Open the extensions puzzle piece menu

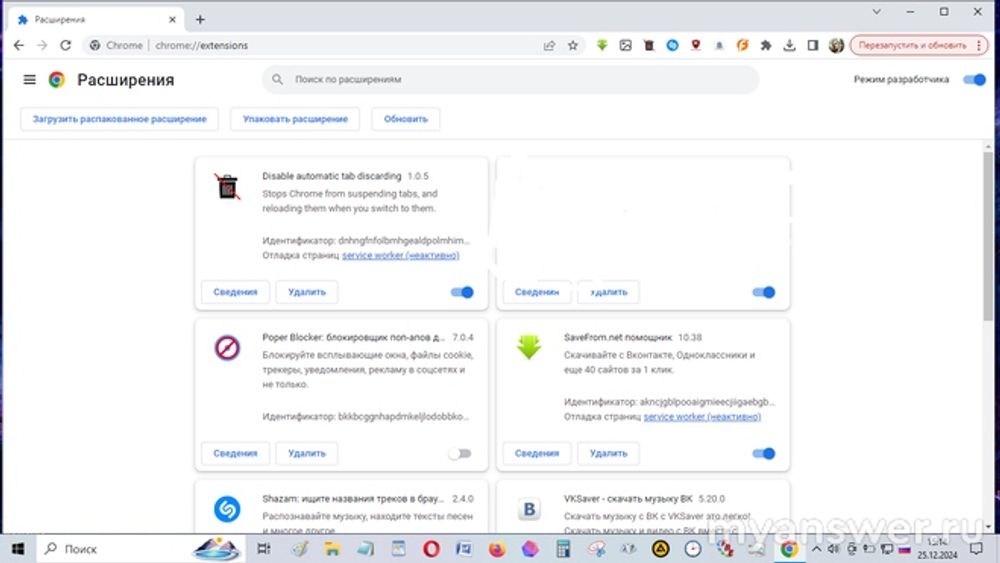766,45
